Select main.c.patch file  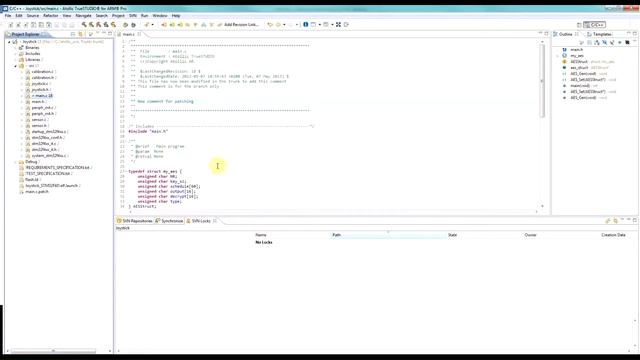click(36, 191)
